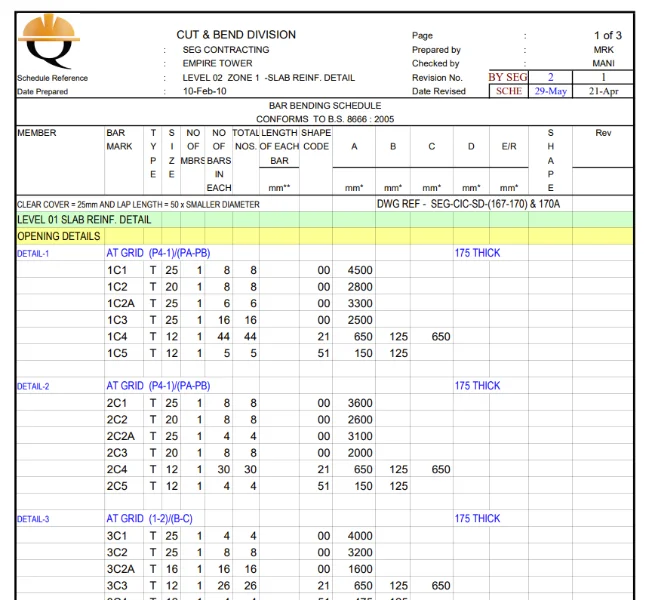Click the 1600 value in row 3C2A
The width and height of the screenshot is (652, 600).
[x=360, y=569]
